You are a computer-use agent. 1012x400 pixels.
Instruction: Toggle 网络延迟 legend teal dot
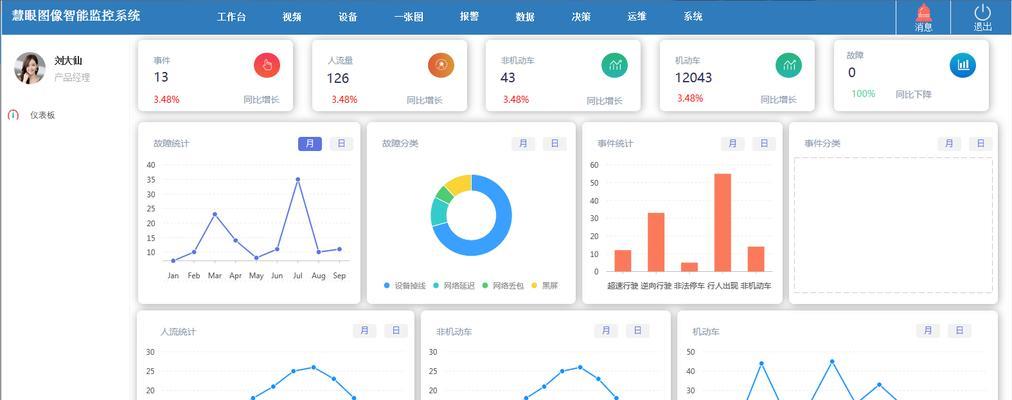436,285
